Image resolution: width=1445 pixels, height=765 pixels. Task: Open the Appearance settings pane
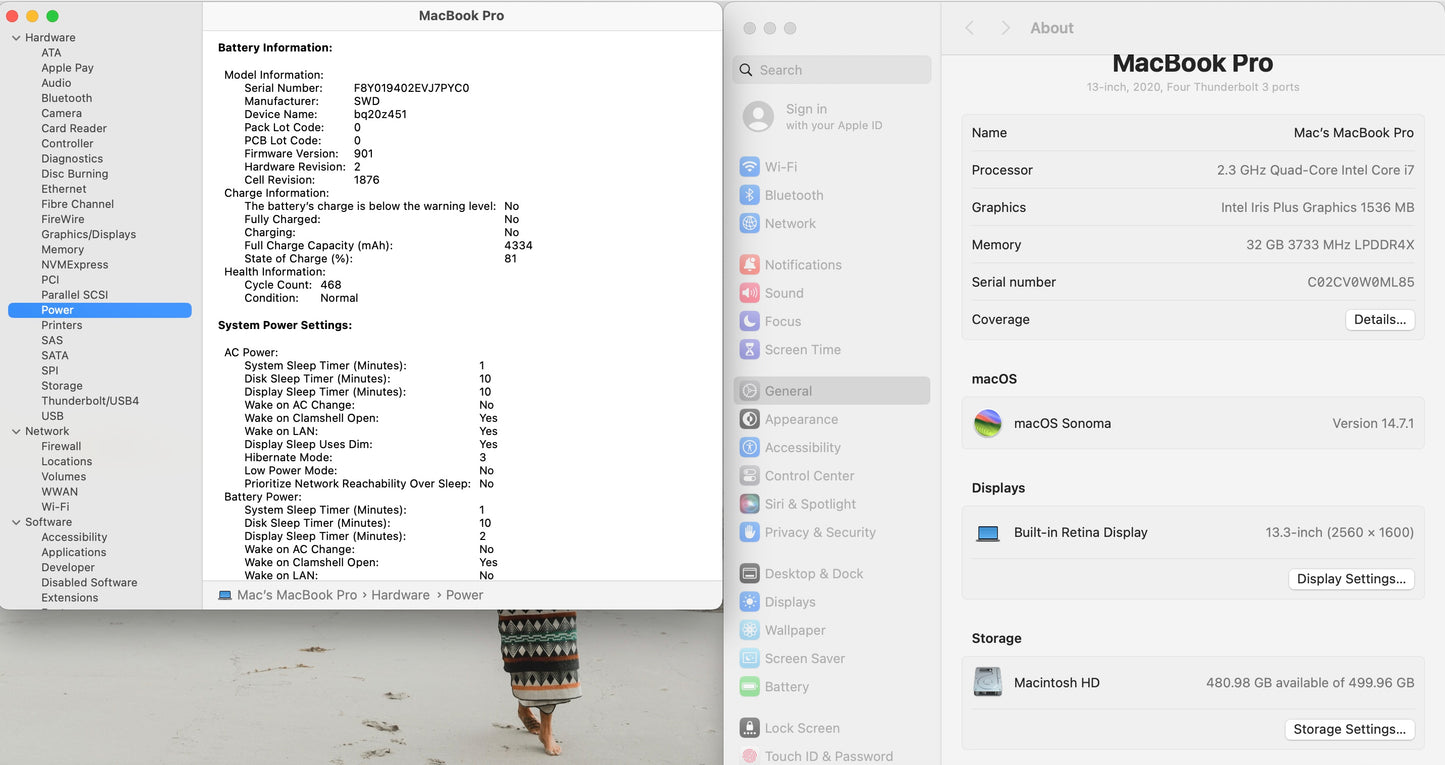801,420
